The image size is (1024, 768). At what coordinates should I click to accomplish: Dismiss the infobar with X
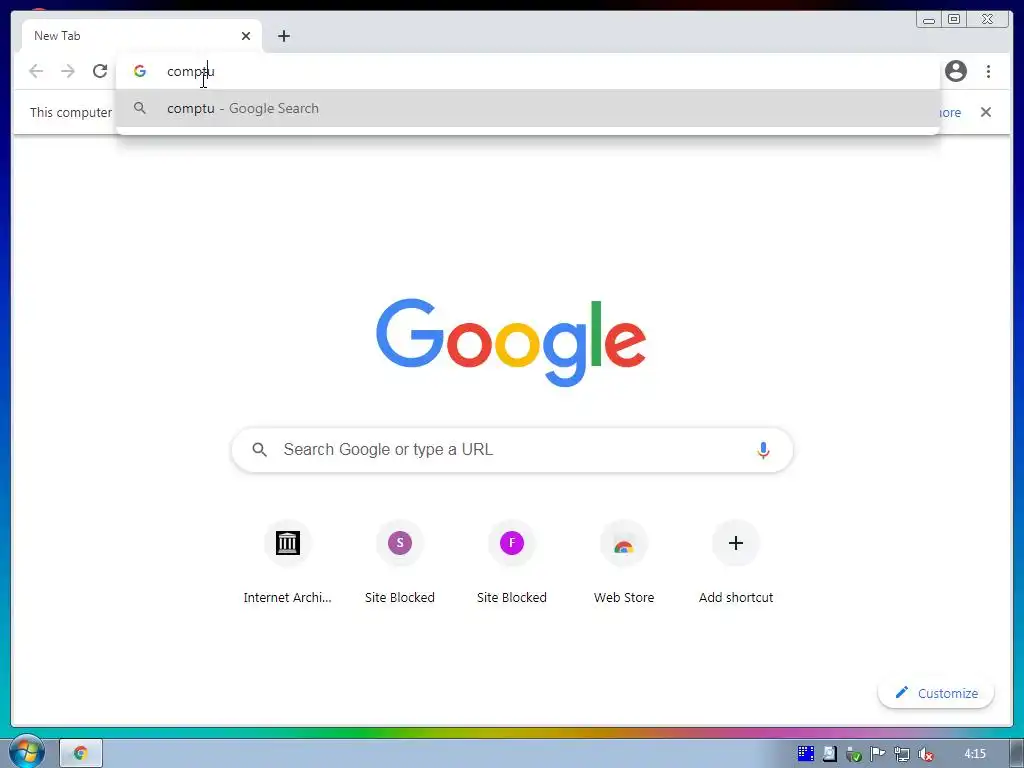985,112
